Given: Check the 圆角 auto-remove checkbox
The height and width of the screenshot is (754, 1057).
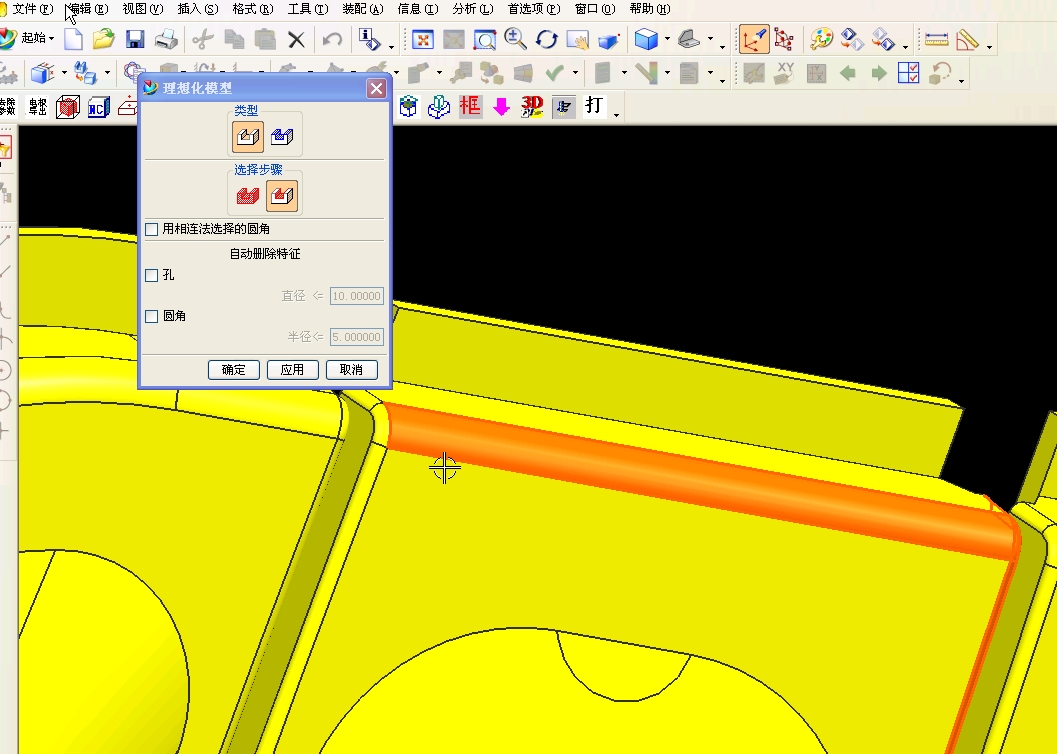Looking at the screenshot, I should [152, 316].
